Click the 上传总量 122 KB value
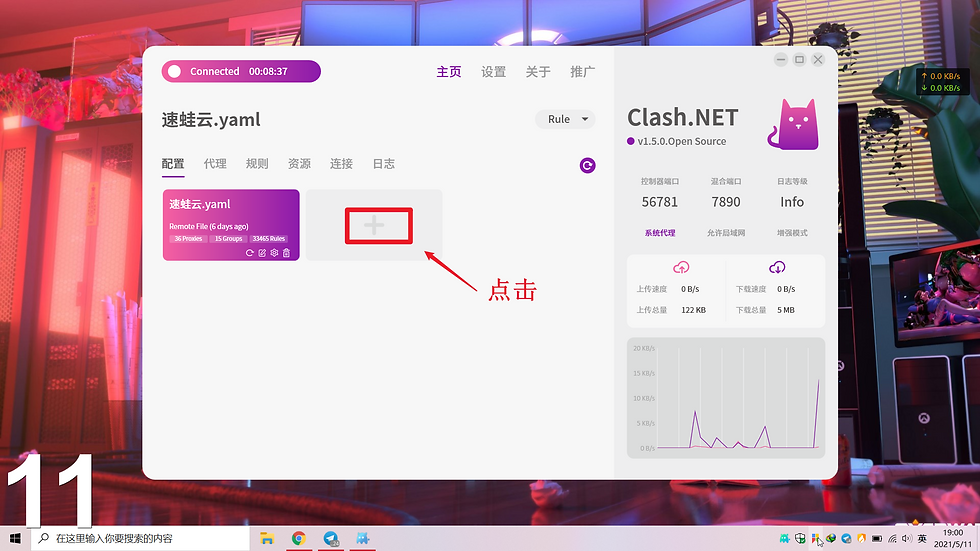 coord(694,310)
